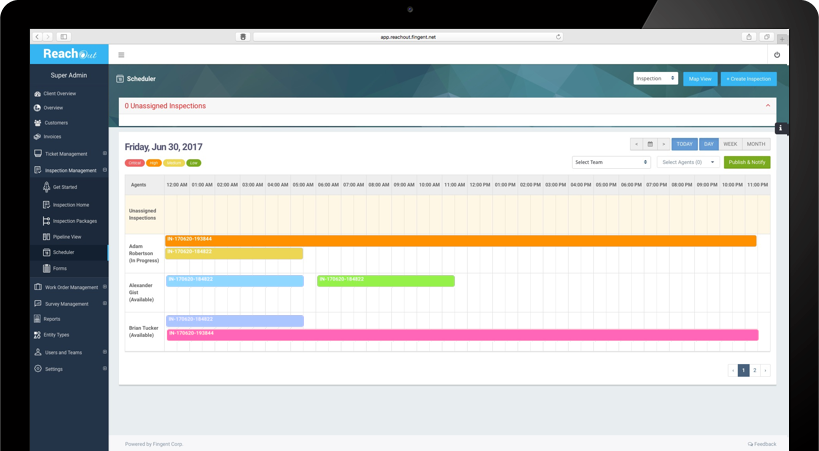Expand Ticket Management submenu arrow
The height and width of the screenshot is (451, 819).
point(105,154)
